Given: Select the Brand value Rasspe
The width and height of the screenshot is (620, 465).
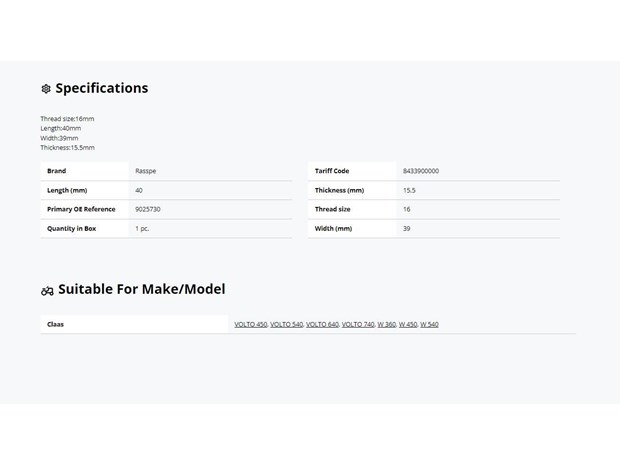Looking at the screenshot, I should click(x=146, y=171).
